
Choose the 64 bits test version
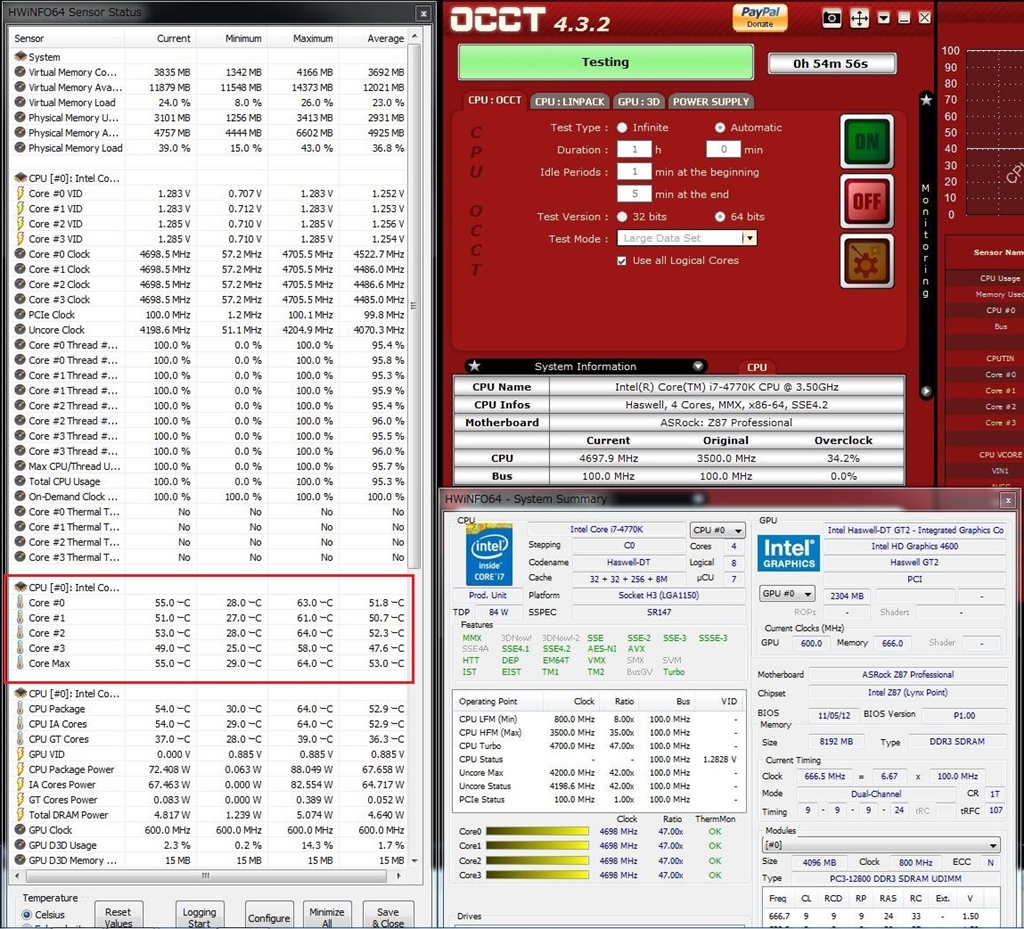[x=720, y=217]
